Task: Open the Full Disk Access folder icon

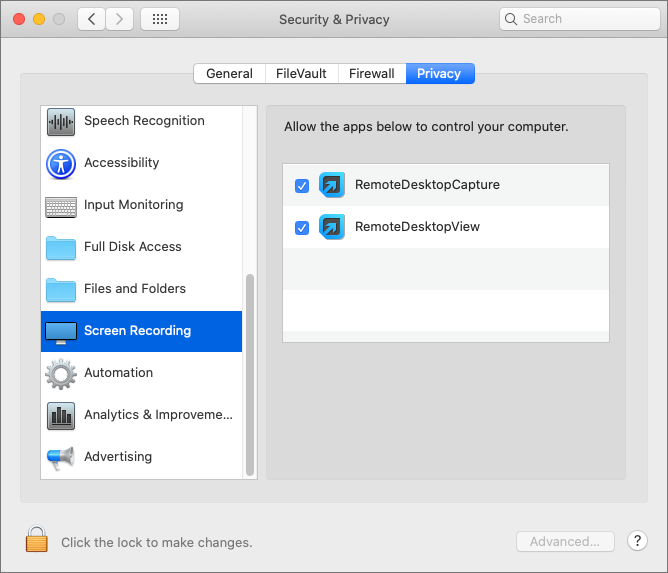Action: coord(61,247)
